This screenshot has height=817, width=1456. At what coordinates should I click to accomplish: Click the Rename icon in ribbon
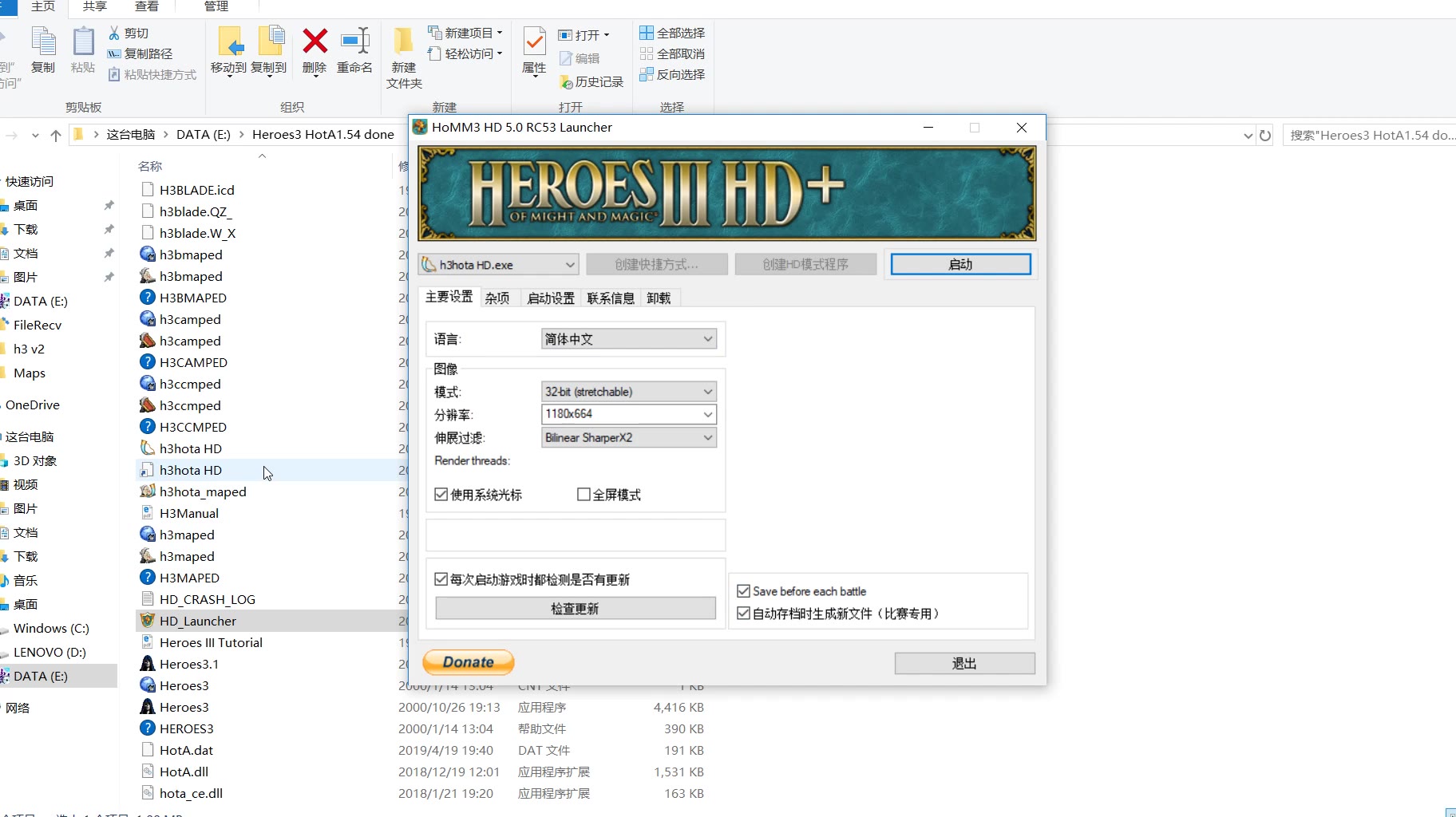click(x=354, y=41)
